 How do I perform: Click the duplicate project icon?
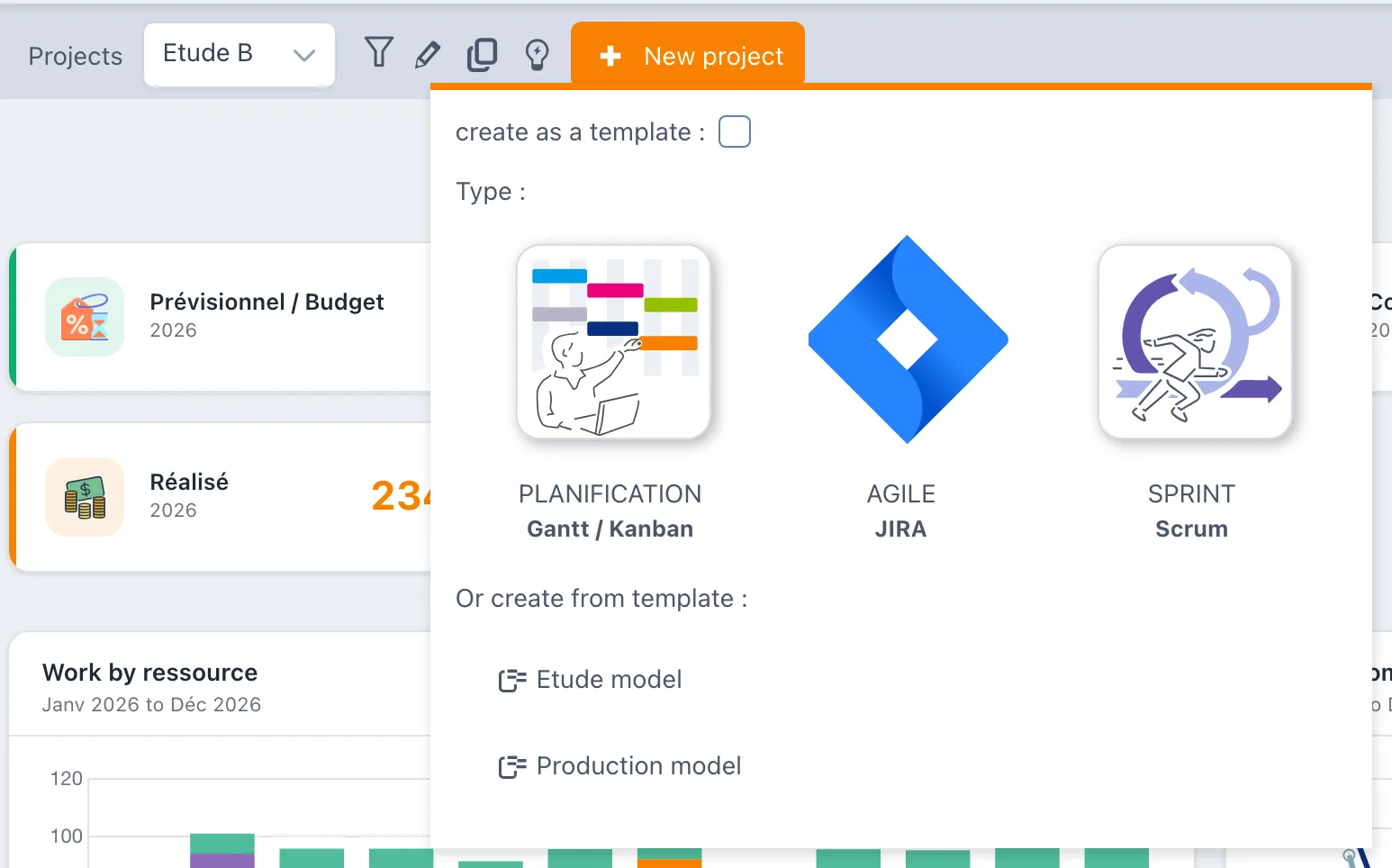tap(482, 55)
